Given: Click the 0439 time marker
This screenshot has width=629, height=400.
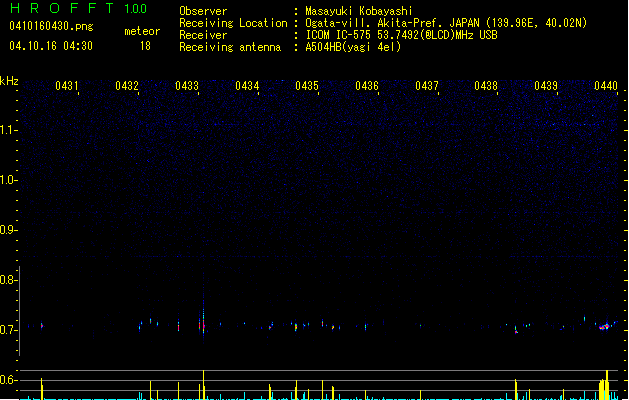Looking at the screenshot, I should 546,86.
